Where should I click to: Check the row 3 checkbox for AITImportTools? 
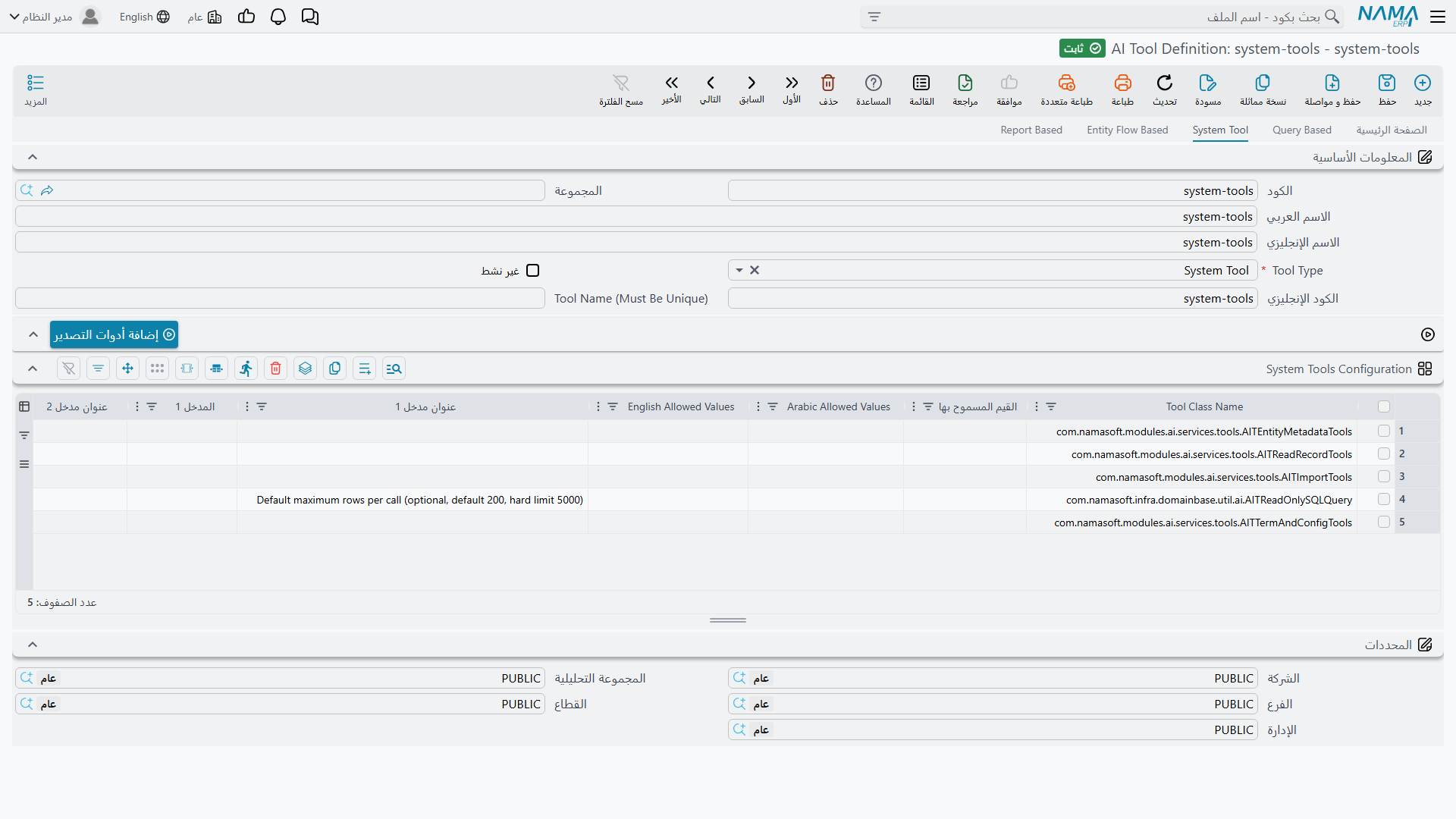tap(1384, 476)
